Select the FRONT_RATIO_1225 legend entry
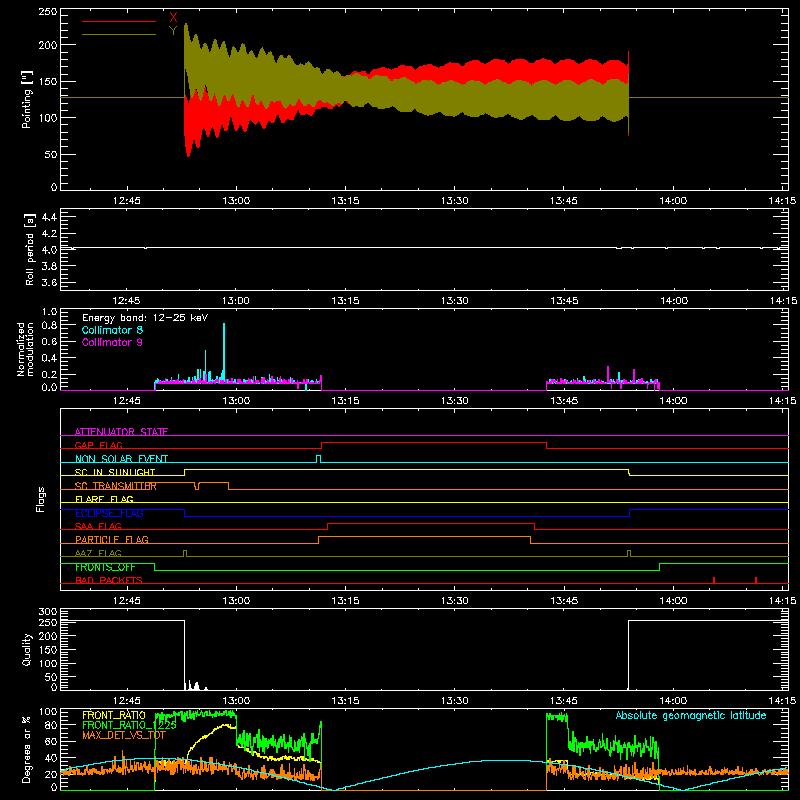 pyautogui.click(x=129, y=724)
